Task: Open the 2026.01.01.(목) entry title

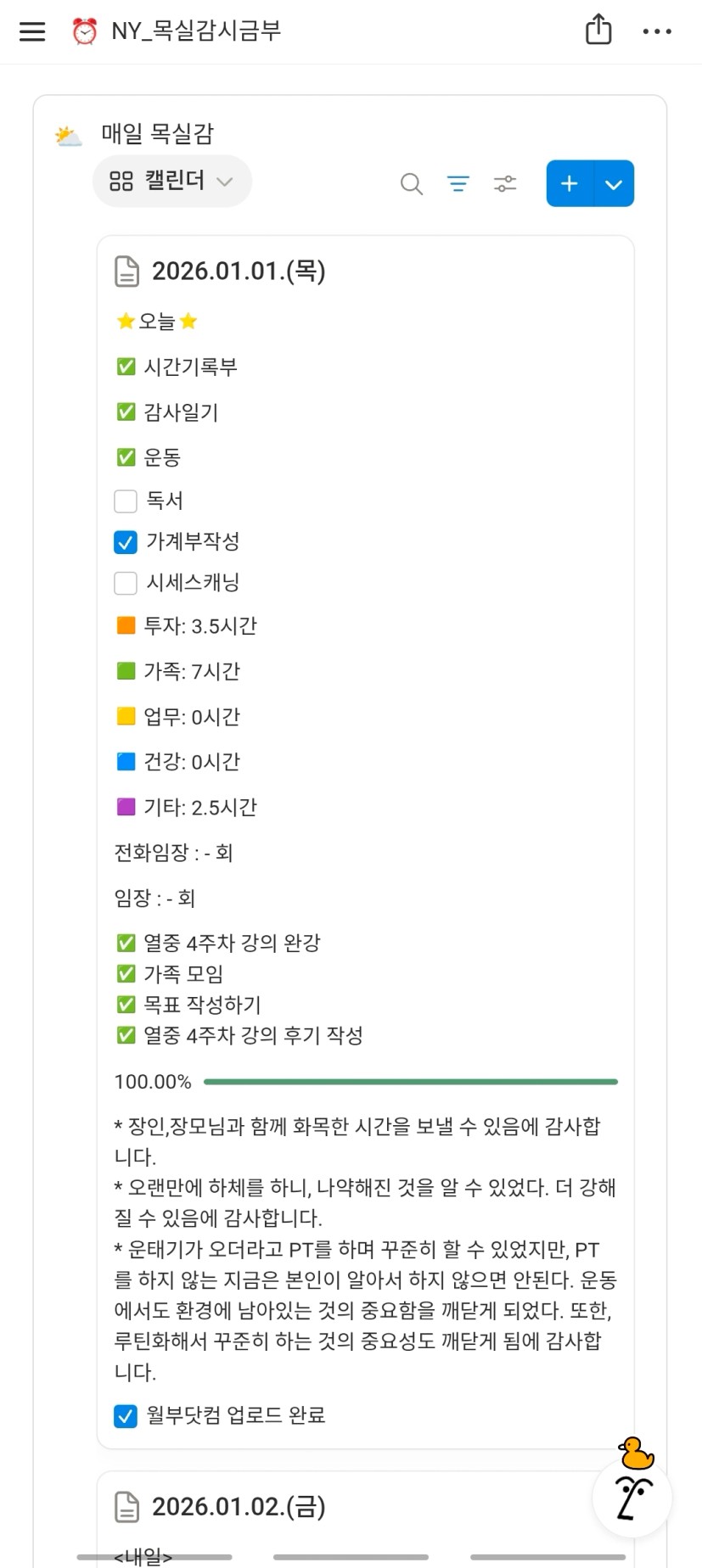Action: point(239,272)
